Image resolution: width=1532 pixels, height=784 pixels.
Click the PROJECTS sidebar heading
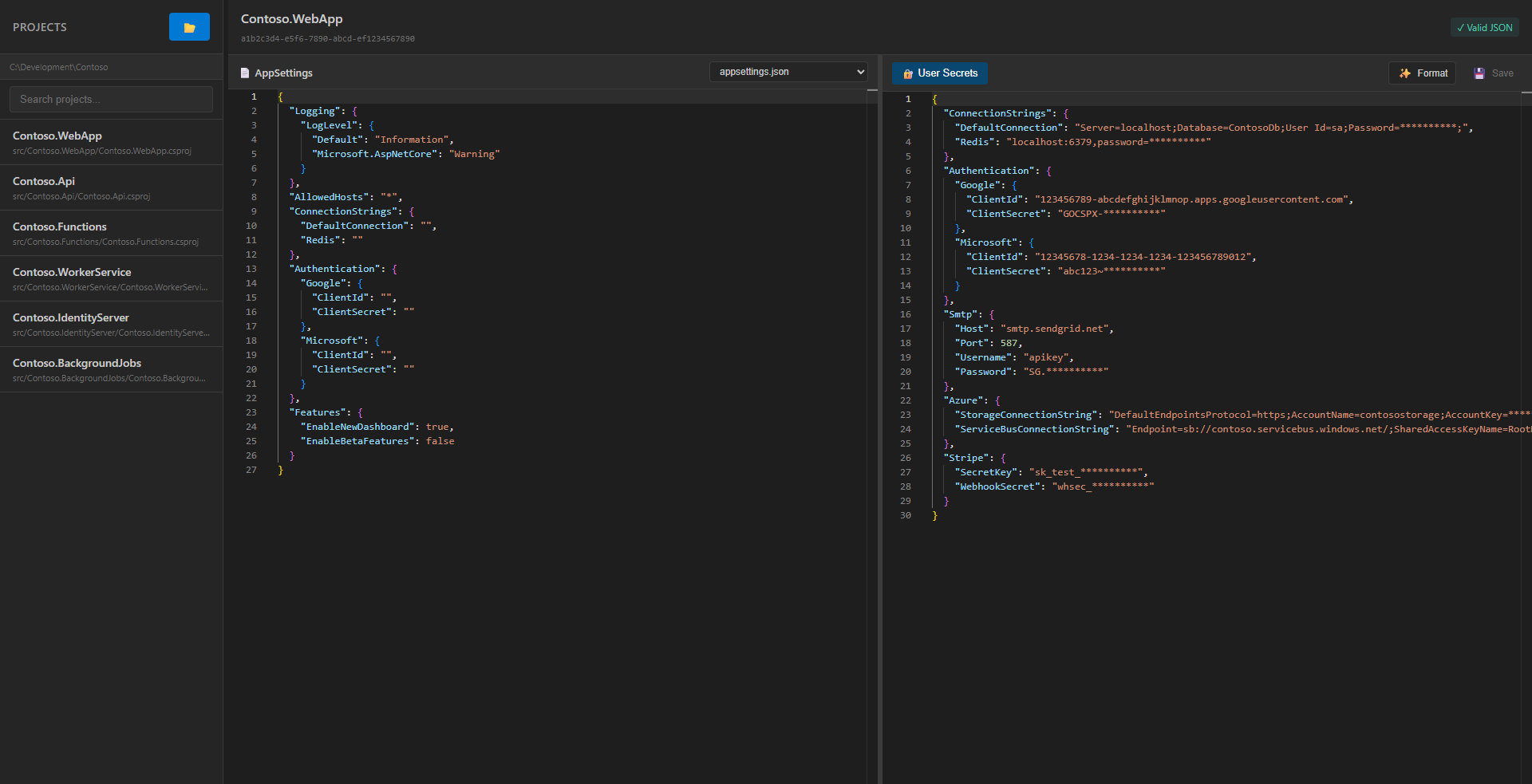(x=39, y=26)
